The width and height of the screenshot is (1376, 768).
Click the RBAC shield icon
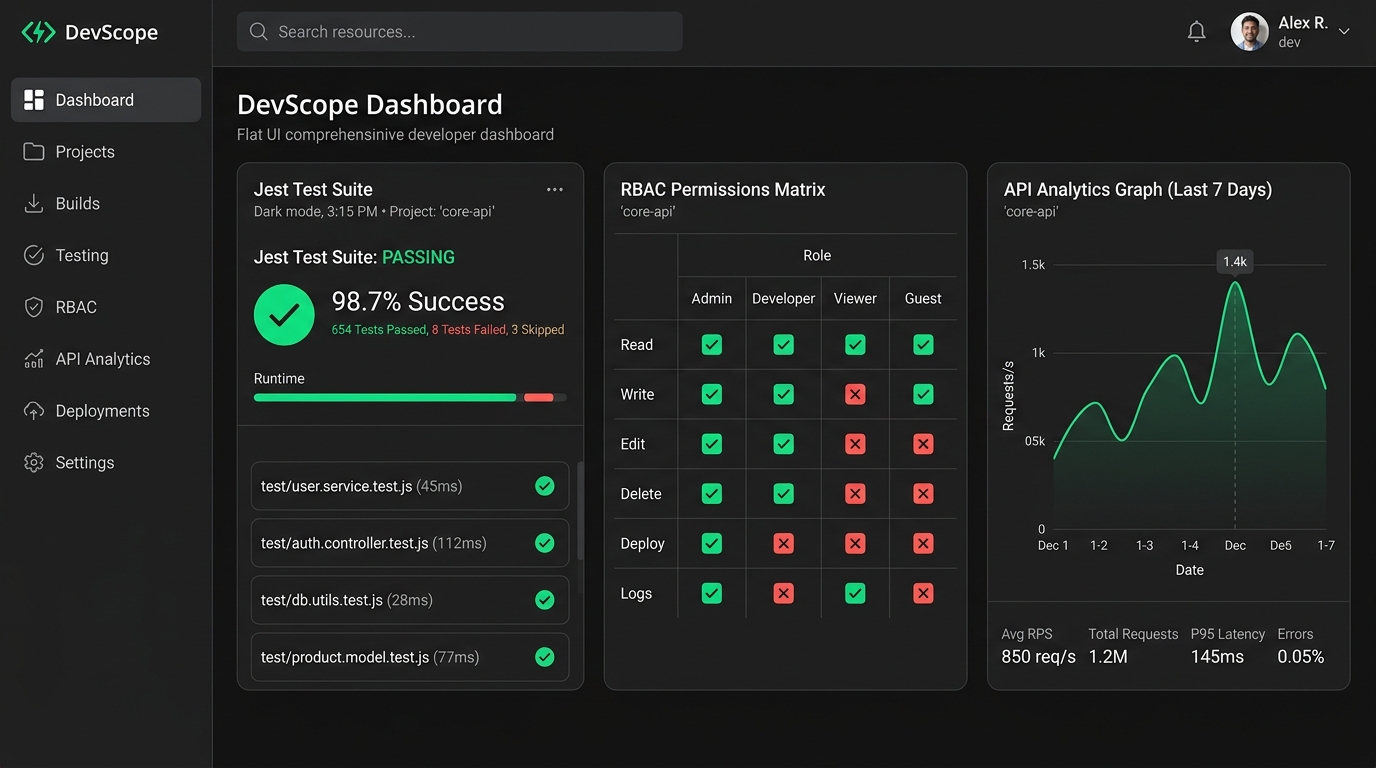tap(34, 307)
